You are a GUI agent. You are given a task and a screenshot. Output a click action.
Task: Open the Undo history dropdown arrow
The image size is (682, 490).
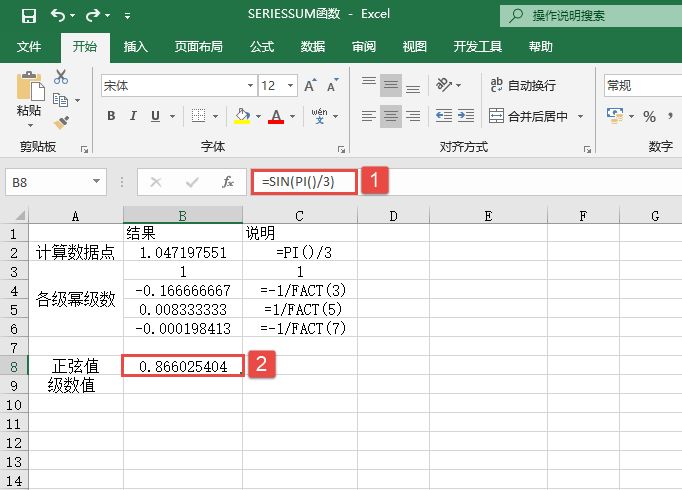click(x=73, y=16)
